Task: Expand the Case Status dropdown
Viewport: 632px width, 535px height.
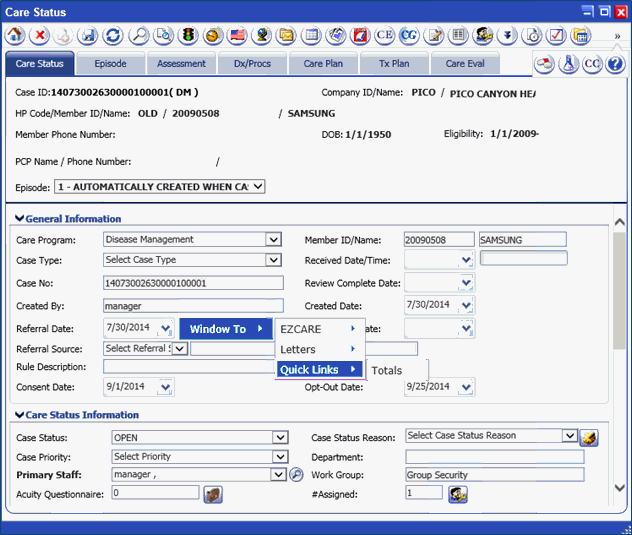Action: 280,438
